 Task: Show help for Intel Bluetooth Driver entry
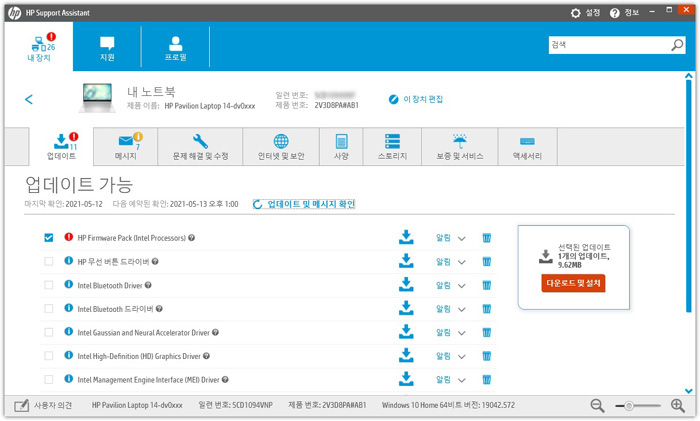click(x=148, y=285)
